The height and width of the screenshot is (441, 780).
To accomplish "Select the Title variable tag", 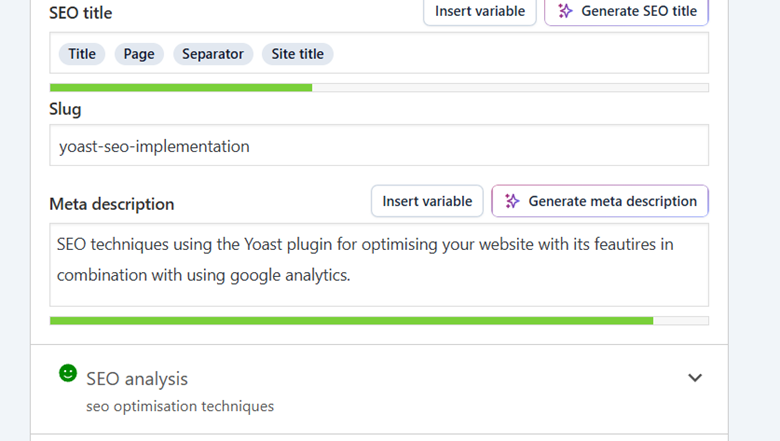I will click(x=82, y=54).
